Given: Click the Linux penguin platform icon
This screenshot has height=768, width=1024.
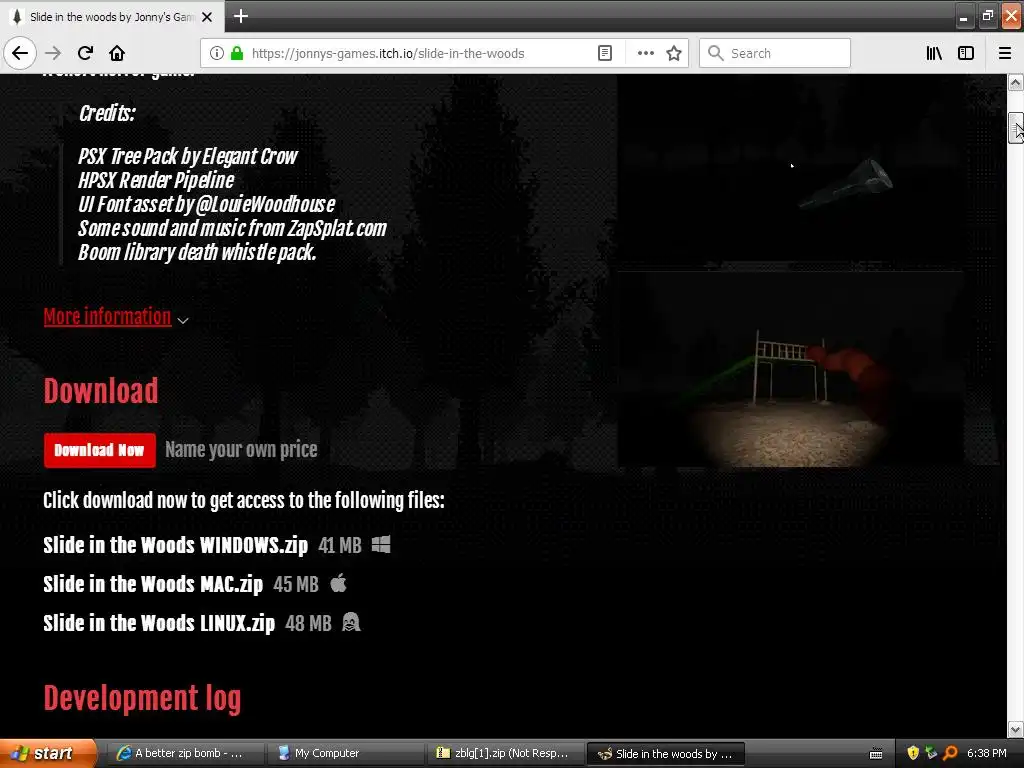Looking at the screenshot, I should coord(351,622).
